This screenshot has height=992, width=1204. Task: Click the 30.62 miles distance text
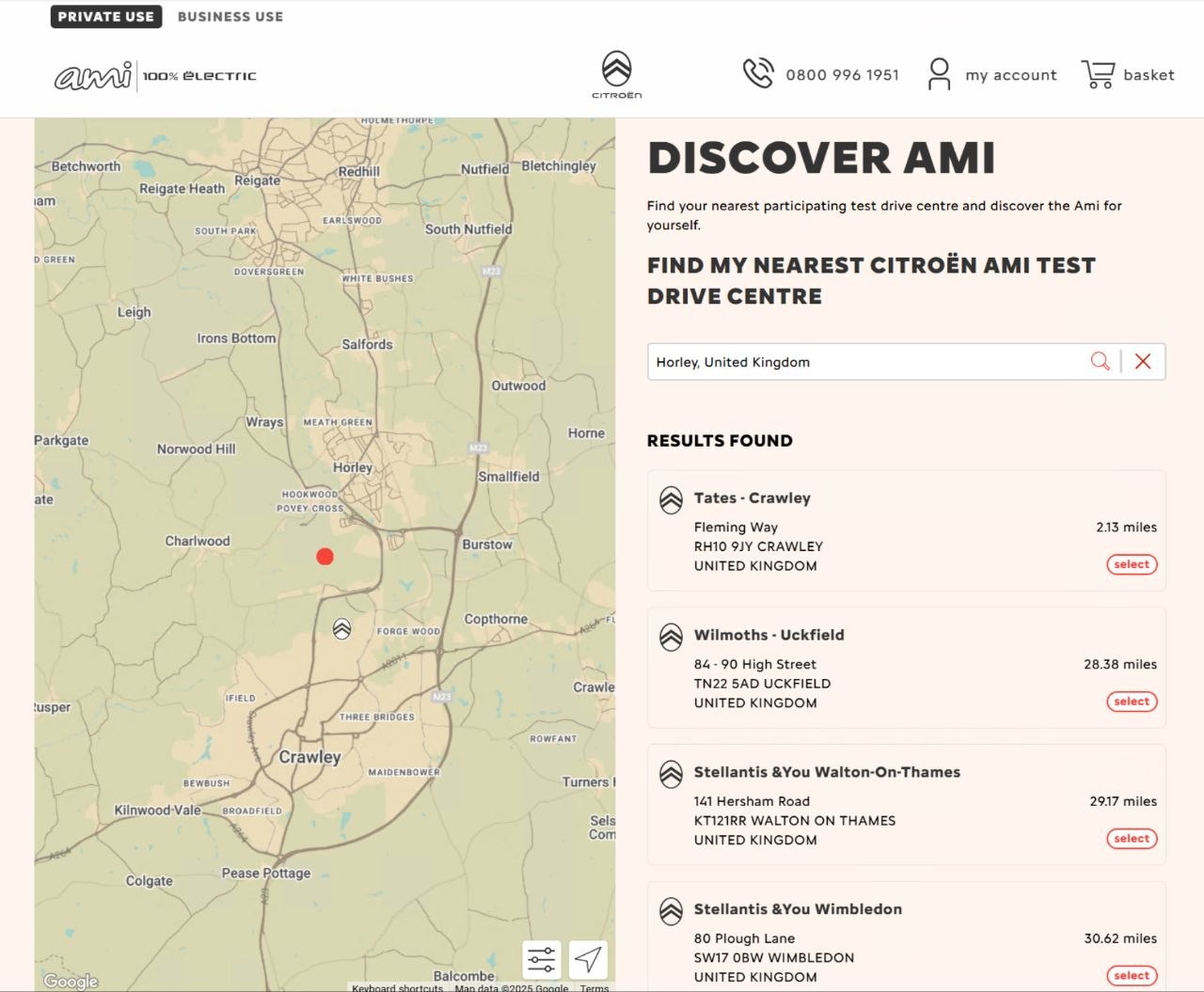pos(1120,939)
